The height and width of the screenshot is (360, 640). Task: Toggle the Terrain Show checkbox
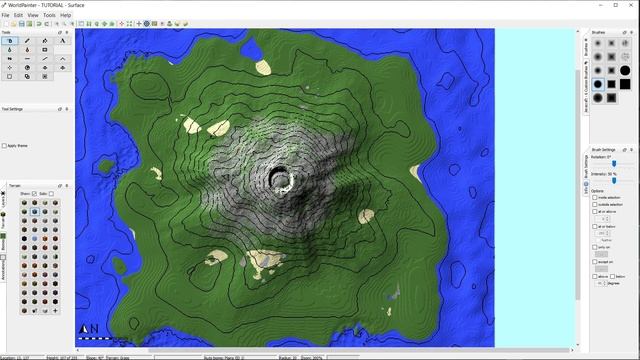(34, 193)
